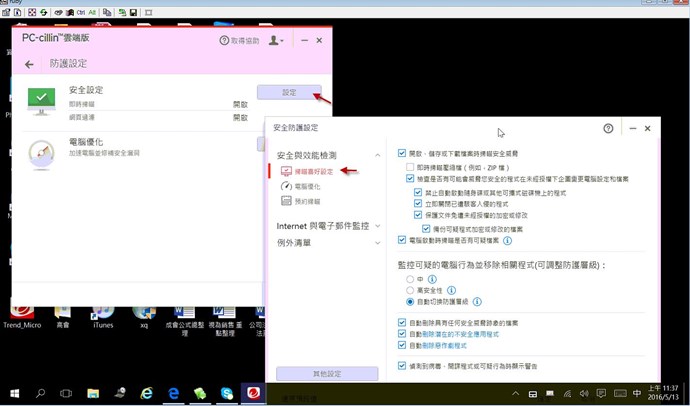The image size is (690, 406).
Task: Collapse the 安全與效能檢測 section
Action: (x=377, y=155)
